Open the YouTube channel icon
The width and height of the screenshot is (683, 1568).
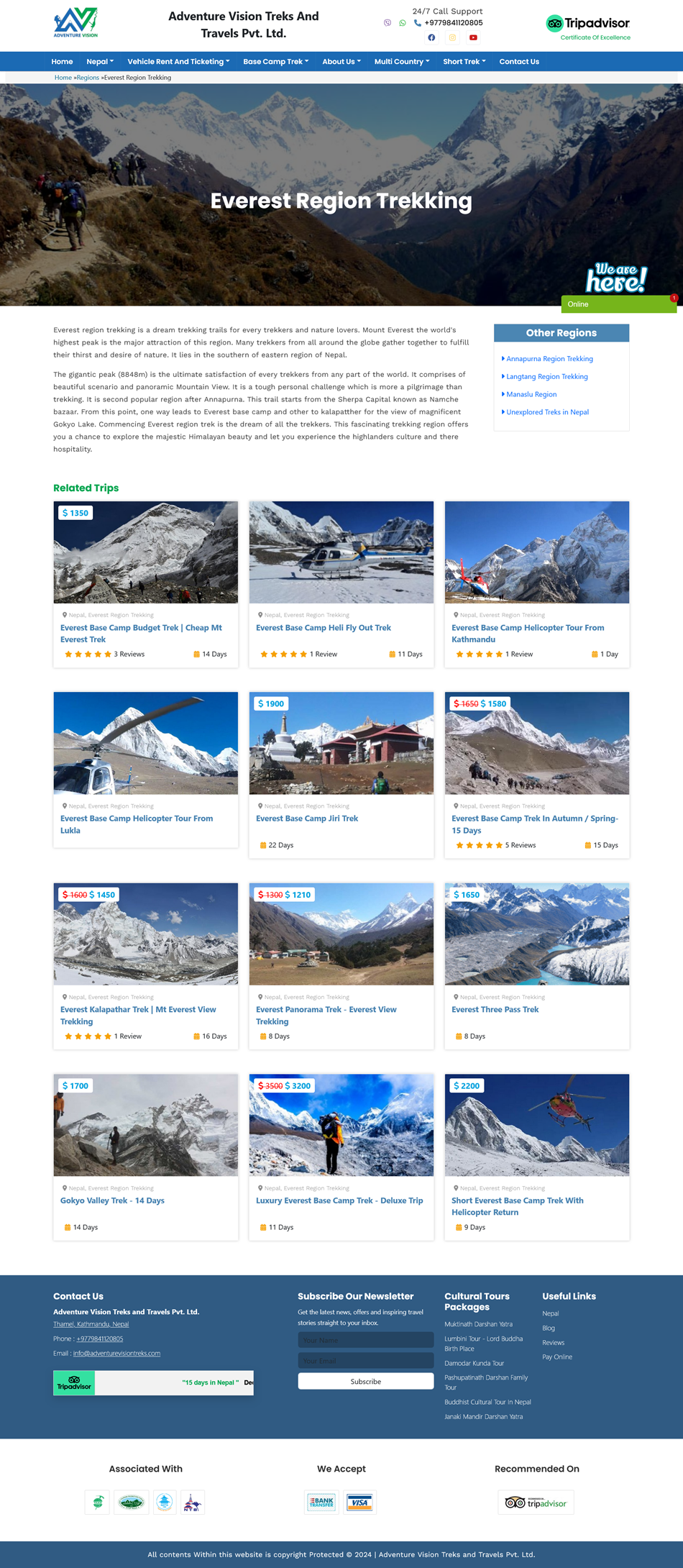(x=473, y=37)
